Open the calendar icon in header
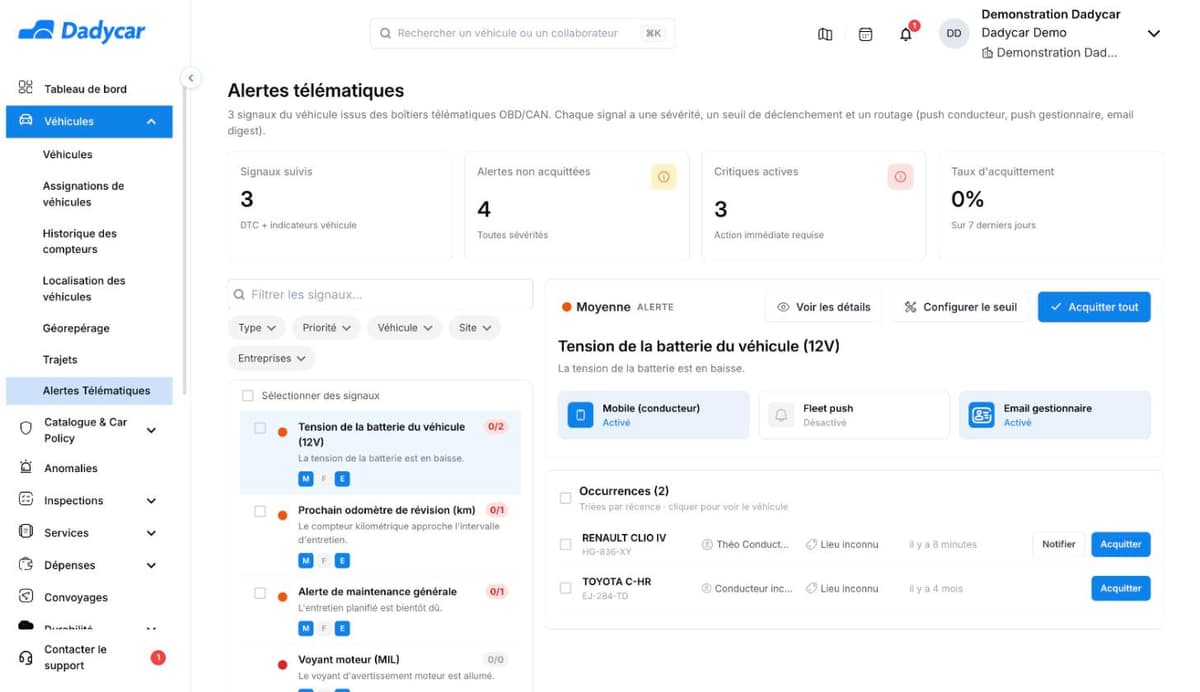The image size is (1200, 692). tap(866, 34)
